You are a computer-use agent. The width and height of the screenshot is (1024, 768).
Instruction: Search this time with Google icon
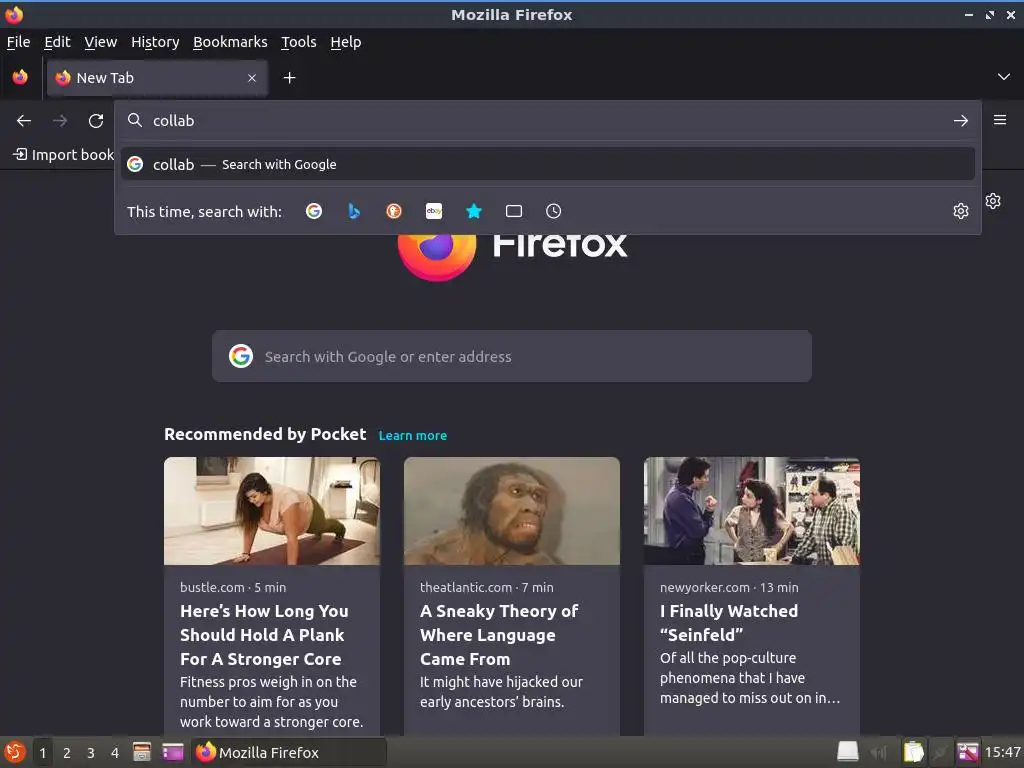click(314, 211)
